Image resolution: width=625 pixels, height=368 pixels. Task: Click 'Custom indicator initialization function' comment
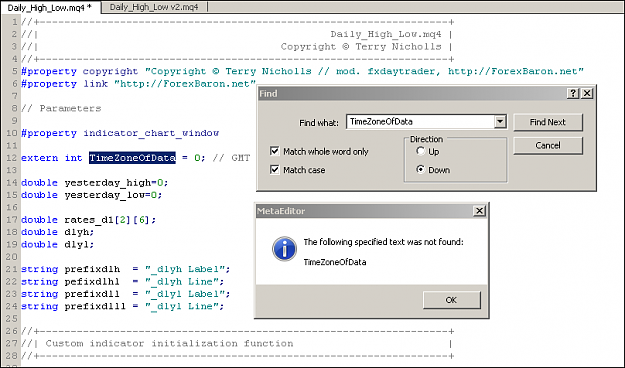coord(169,343)
